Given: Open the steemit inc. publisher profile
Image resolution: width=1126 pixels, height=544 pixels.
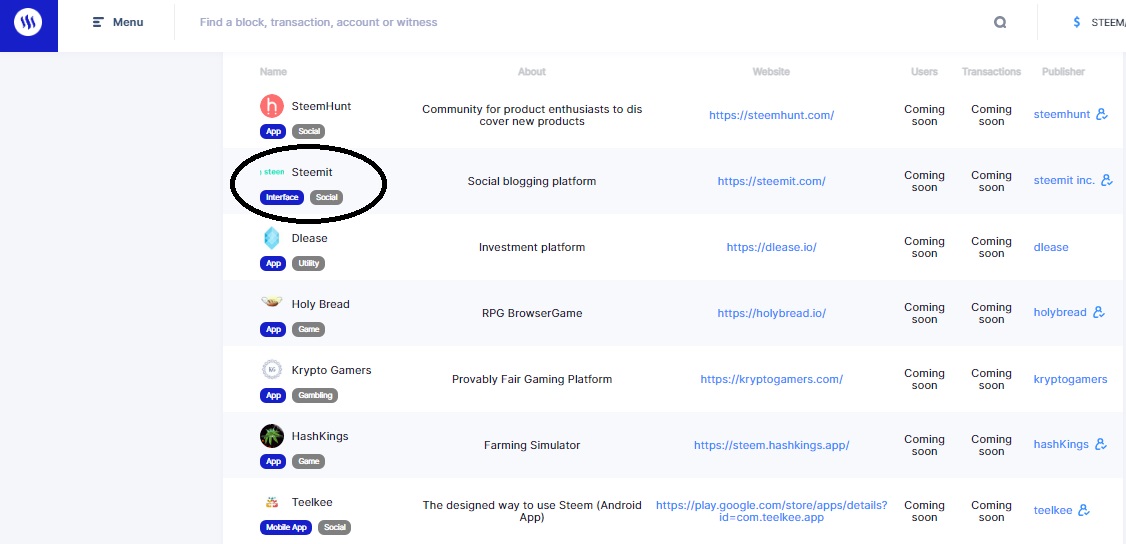Looking at the screenshot, I should 1064,180.
